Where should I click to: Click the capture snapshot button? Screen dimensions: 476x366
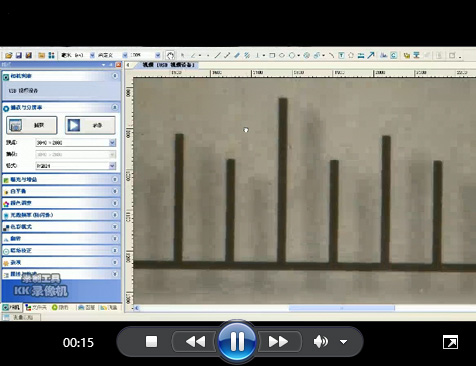[x=32, y=125]
